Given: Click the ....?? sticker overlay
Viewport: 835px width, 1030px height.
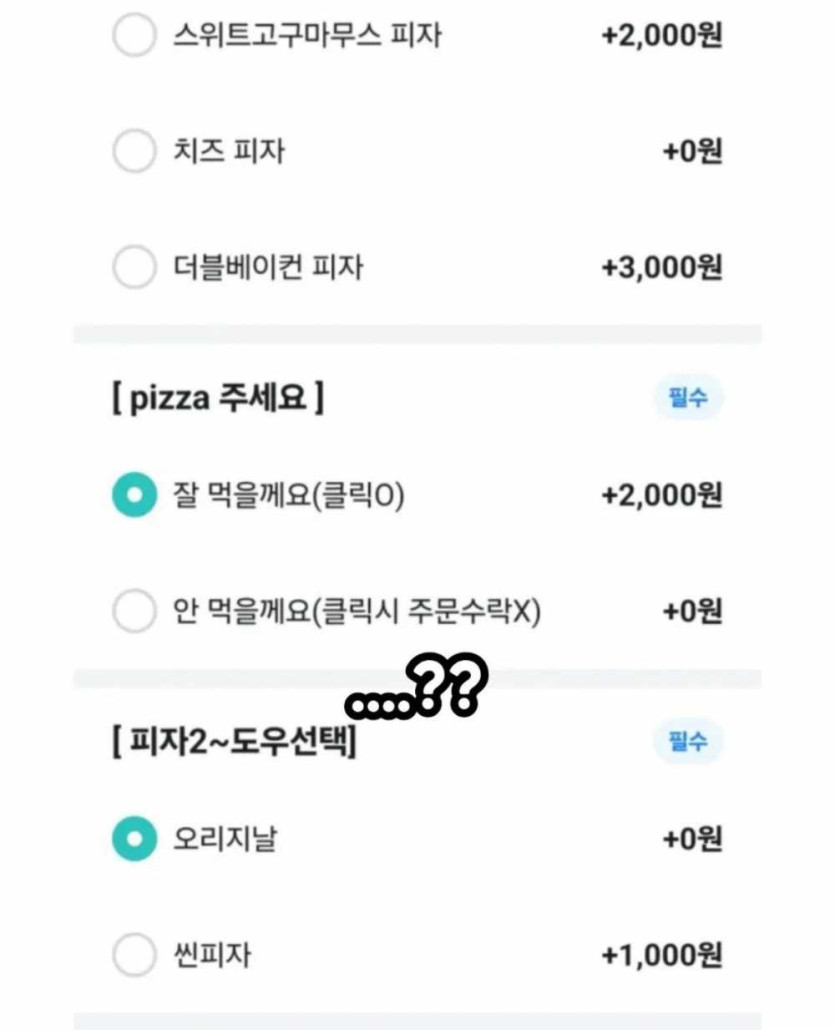Looking at the screenshot, I should (417, 687).
